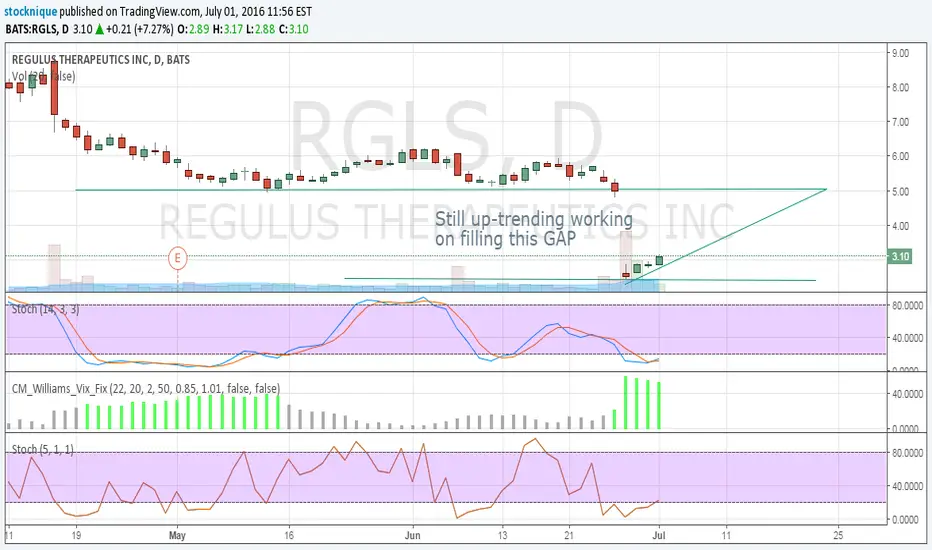Click the stocknique author link

[30, 11]
